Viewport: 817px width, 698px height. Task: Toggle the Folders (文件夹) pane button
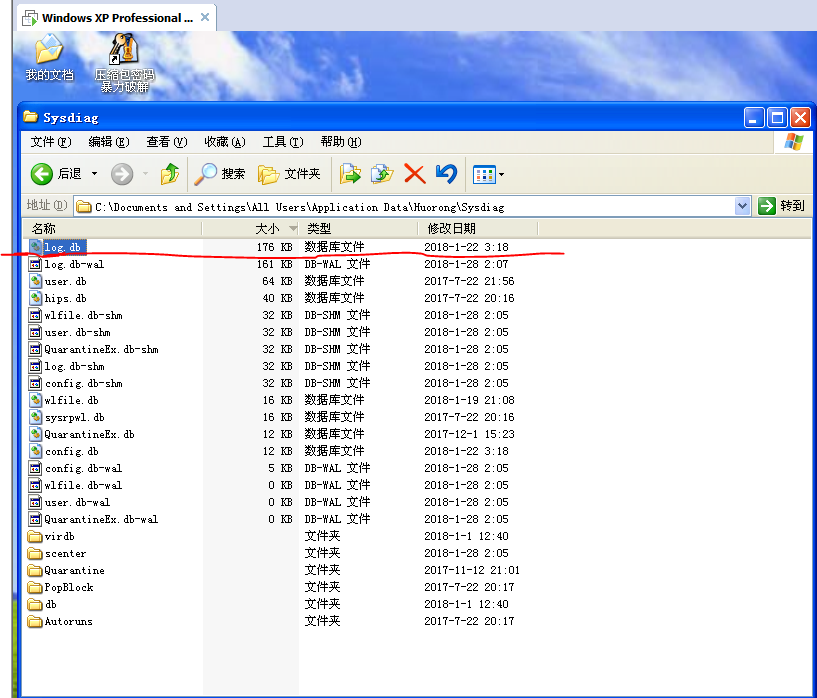tap(289, 174)
